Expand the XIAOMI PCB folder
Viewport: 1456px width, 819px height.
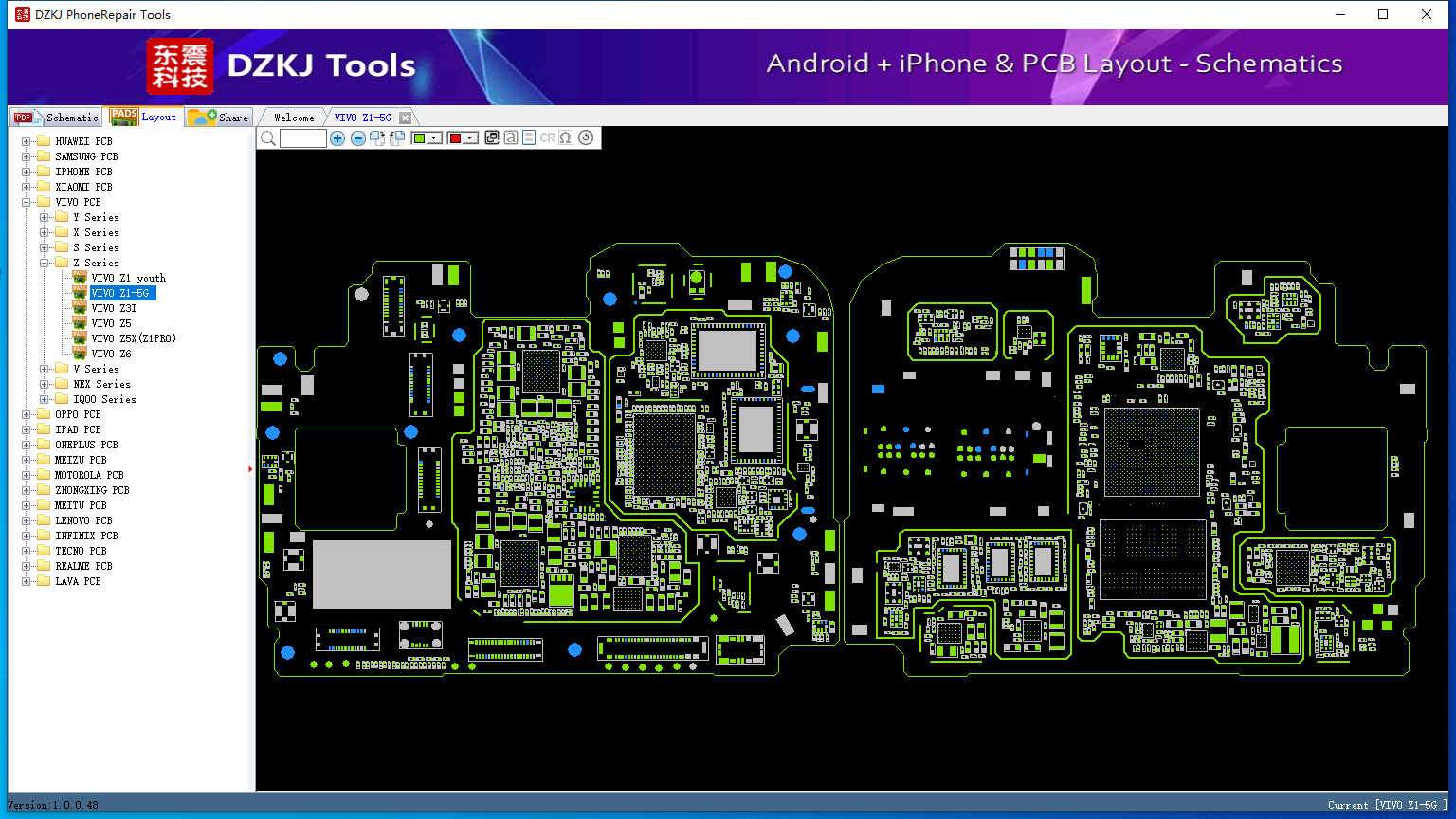[x=27, y=187]
